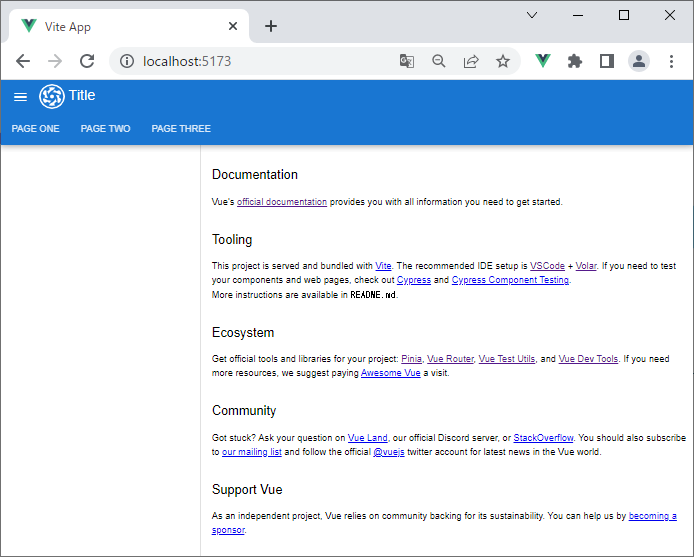Go back with the browser back arrow
Viewport: 694px width, 557px height.
click(x=23, y=61)
